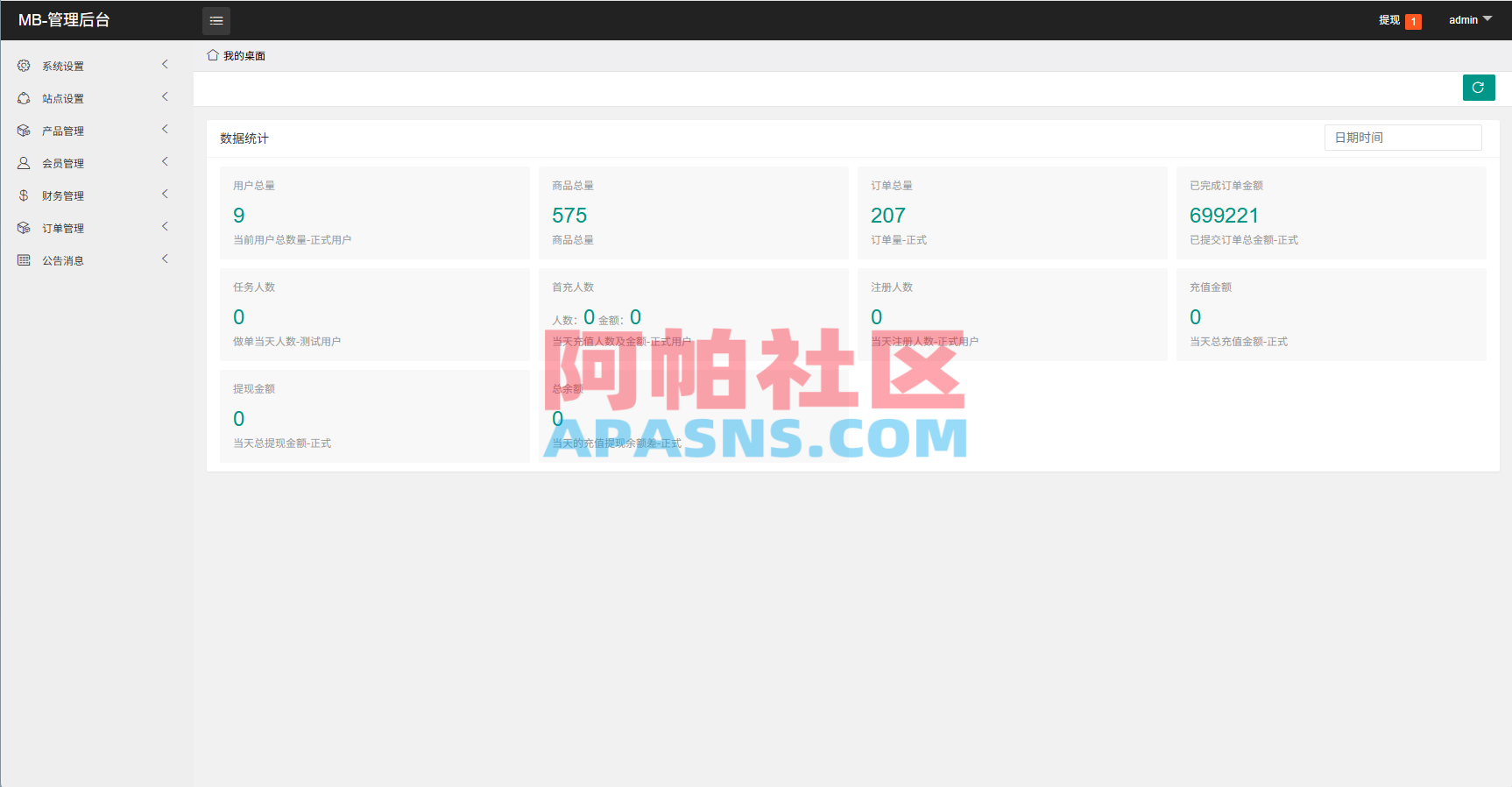The image size is (1512, 787).
Task: Click the home icon in breadcrumb
Action: tap(213, 55)
